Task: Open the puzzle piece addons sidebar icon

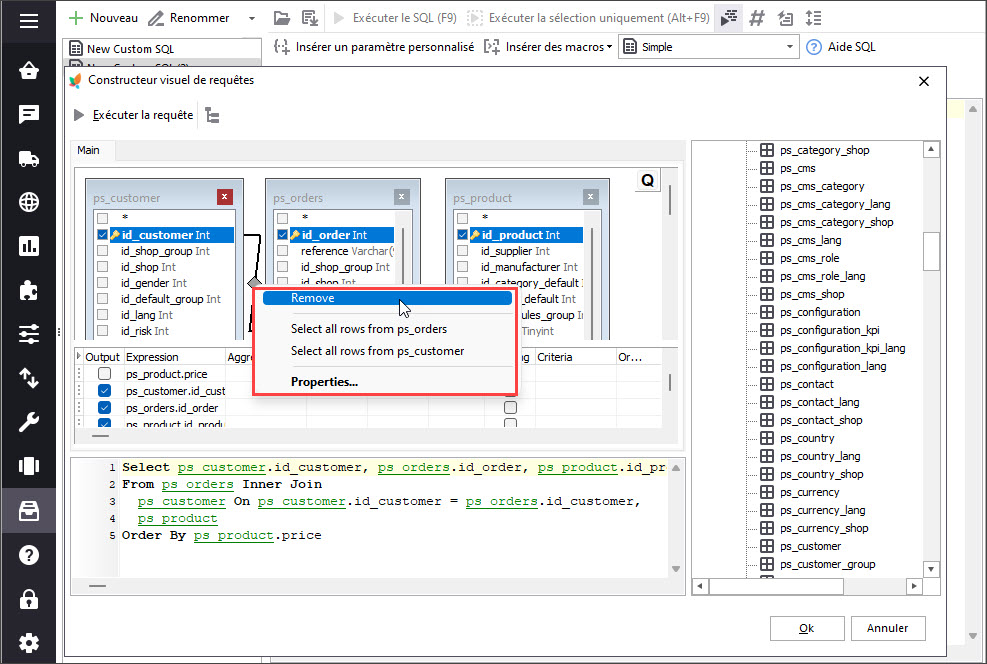Action: click(x=29, y=290)
